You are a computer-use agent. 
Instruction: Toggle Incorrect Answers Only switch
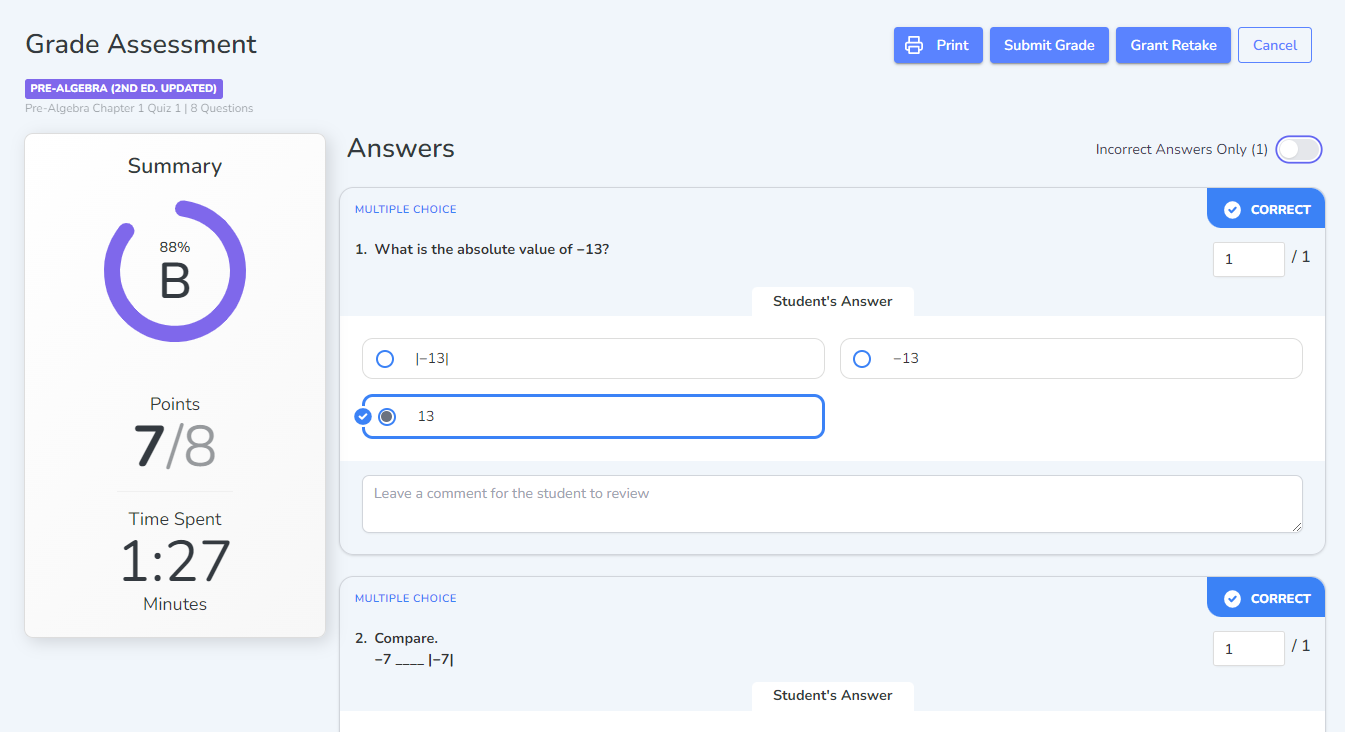(x=1299, y=149)
